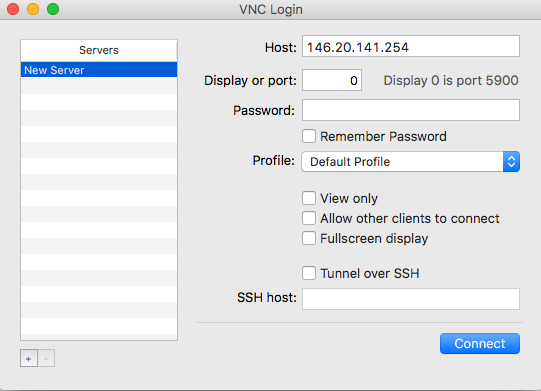Add a new server with plus button
541x391 pixels.
coord(29,359)
